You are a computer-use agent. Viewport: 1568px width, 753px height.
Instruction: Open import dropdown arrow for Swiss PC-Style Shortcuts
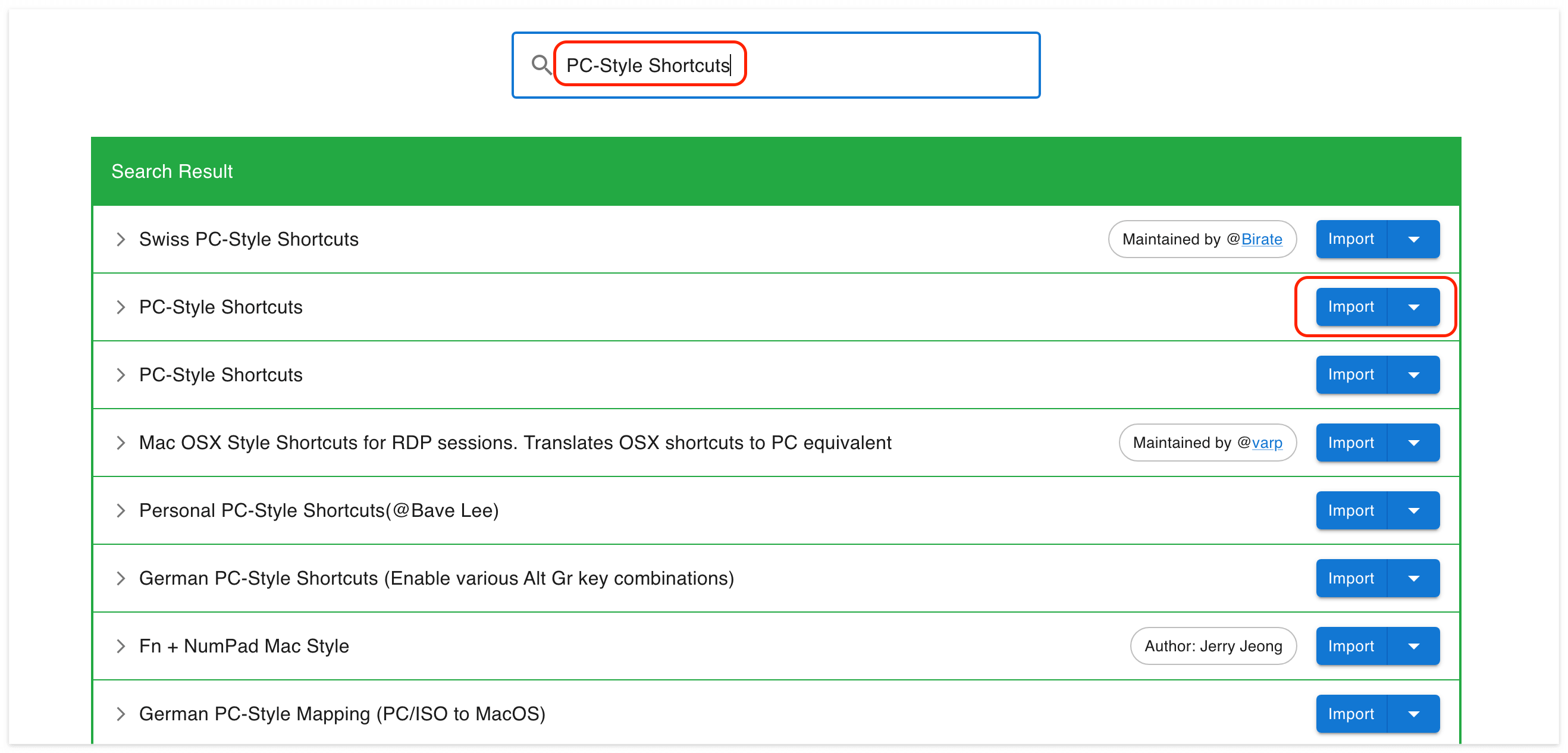pyautogui.click(x=1413, y=239)
